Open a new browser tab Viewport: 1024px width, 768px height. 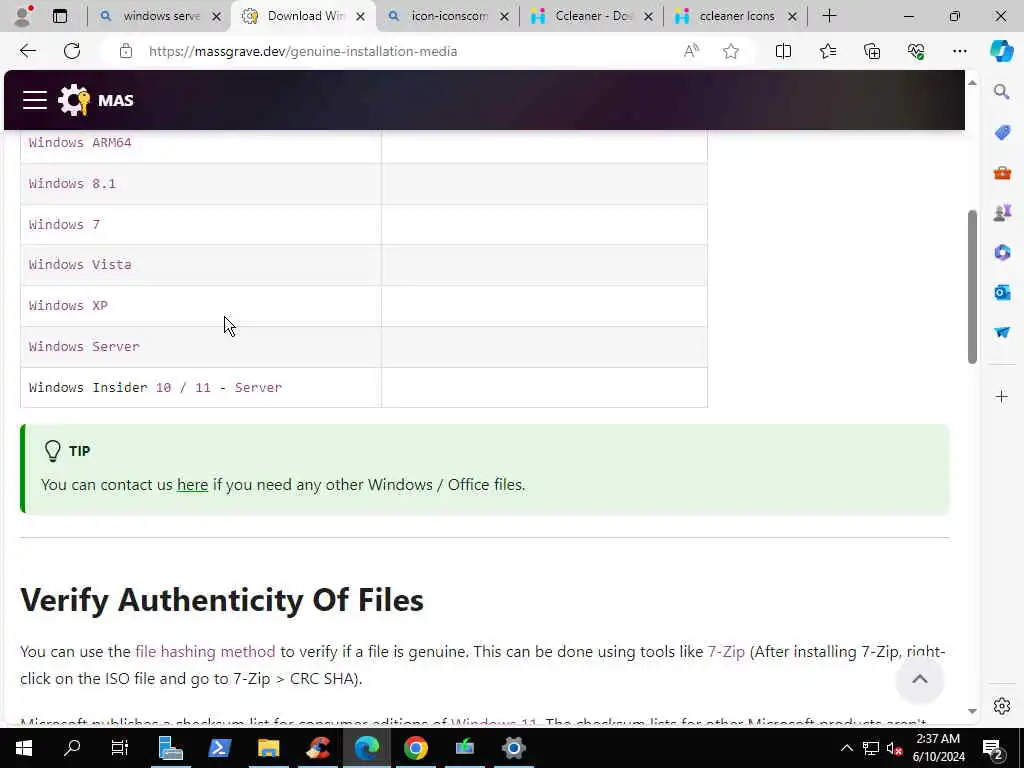click(829, 16)
